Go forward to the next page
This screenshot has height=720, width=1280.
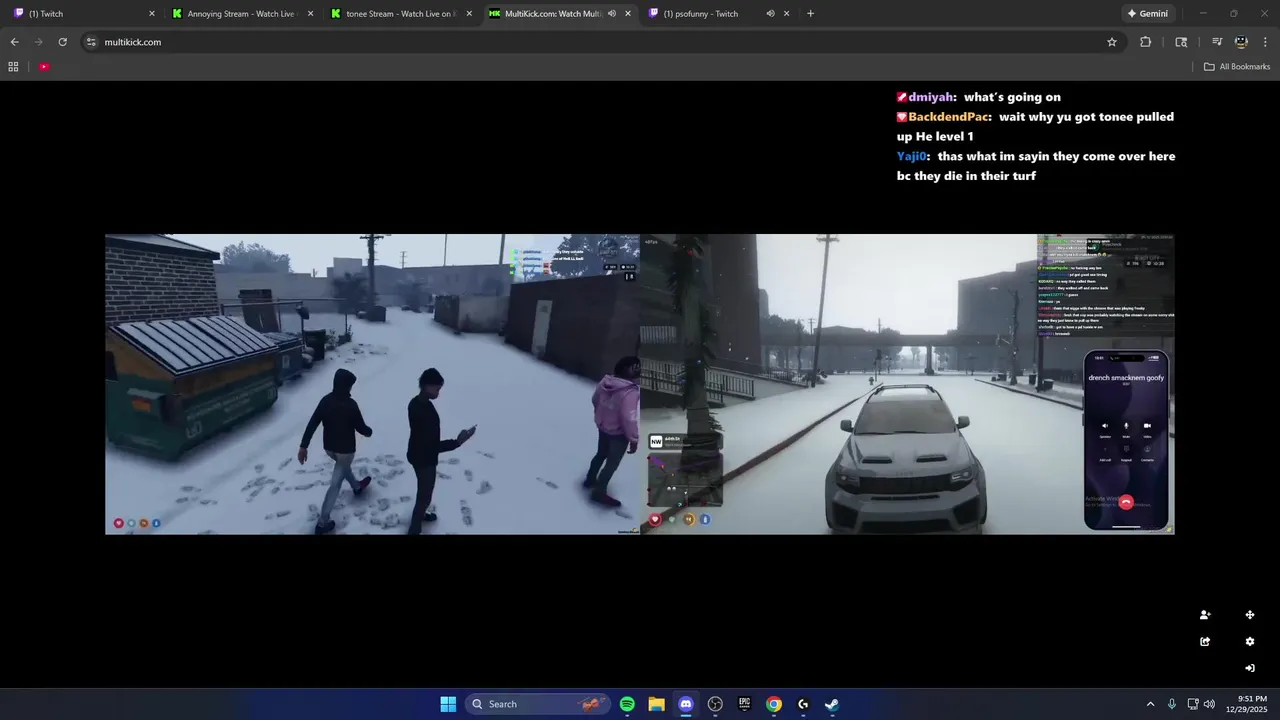point(38,42)
